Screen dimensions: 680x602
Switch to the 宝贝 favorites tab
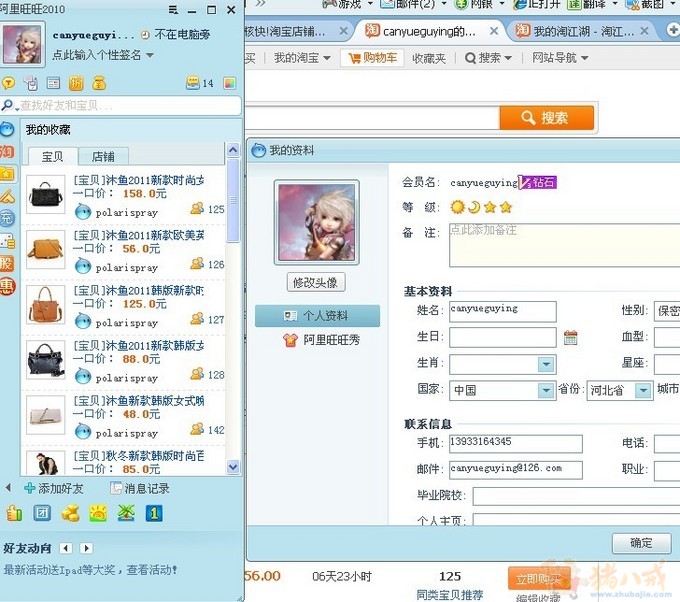[x=53, y=156]
